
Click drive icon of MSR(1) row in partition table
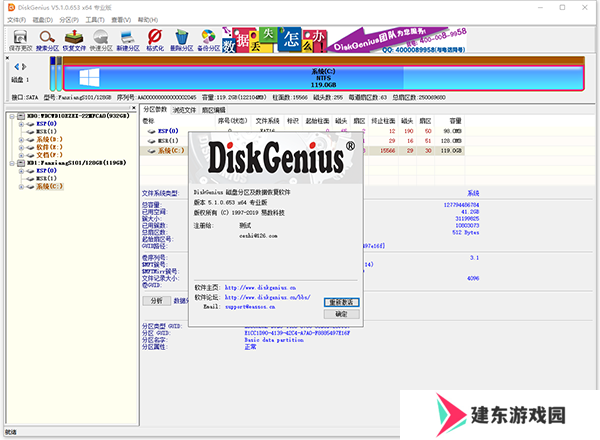[x=152, y=141]
